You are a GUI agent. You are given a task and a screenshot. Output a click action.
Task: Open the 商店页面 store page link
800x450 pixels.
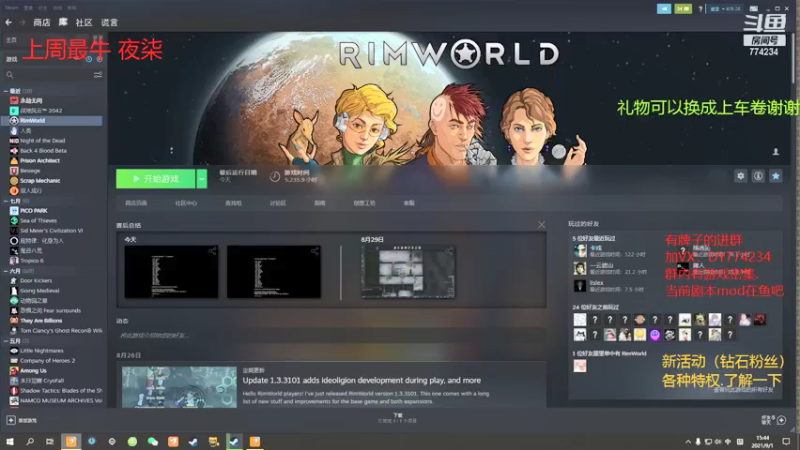pyautogui.click(x=136, y=203)
